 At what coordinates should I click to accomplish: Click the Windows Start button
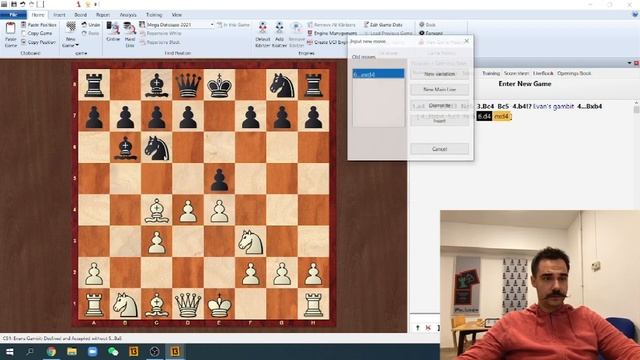pyautogui.click(x=9, y=351)
